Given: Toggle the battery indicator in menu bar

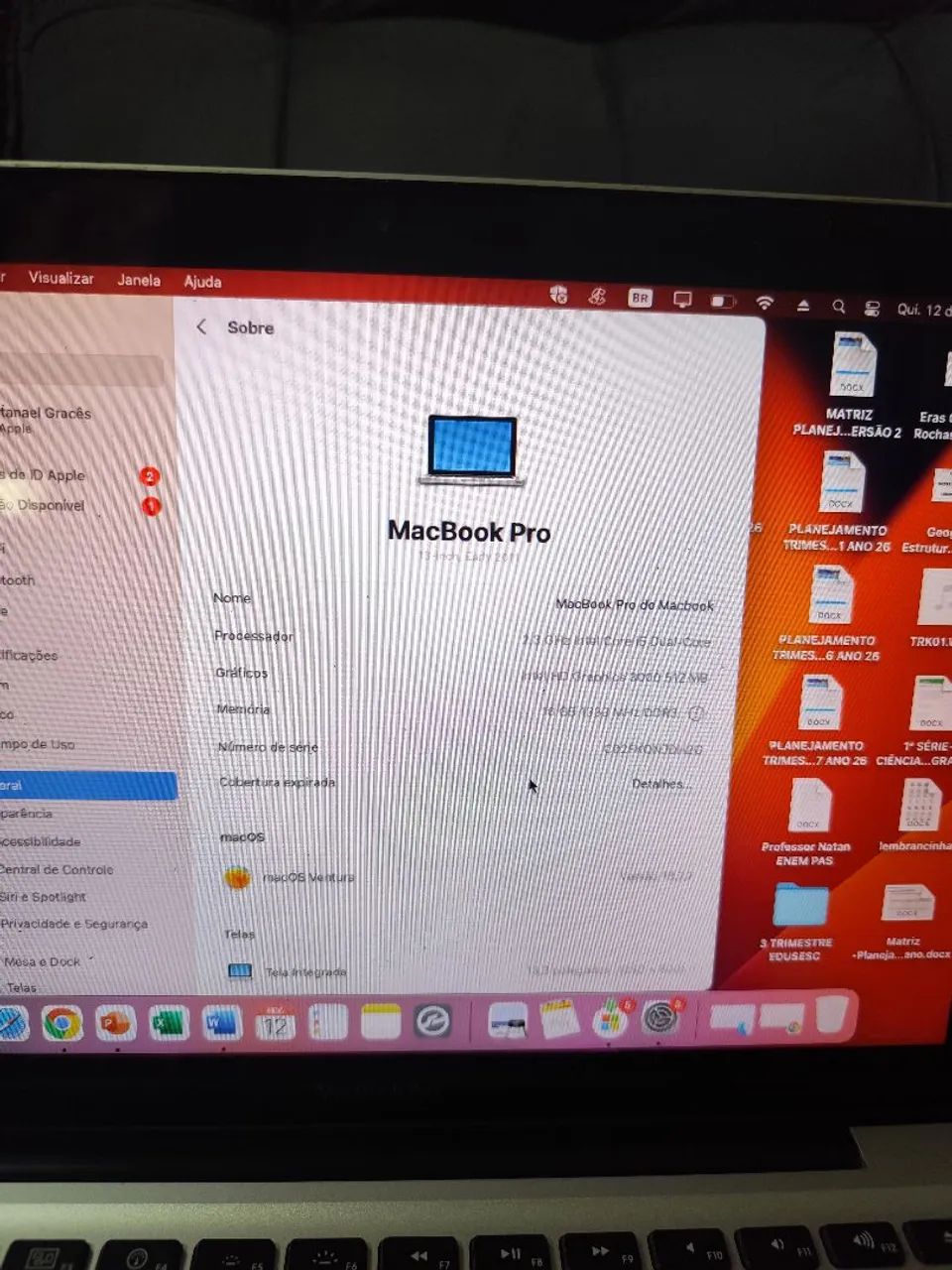Looking at the screenshot, I should click(722, 301).
